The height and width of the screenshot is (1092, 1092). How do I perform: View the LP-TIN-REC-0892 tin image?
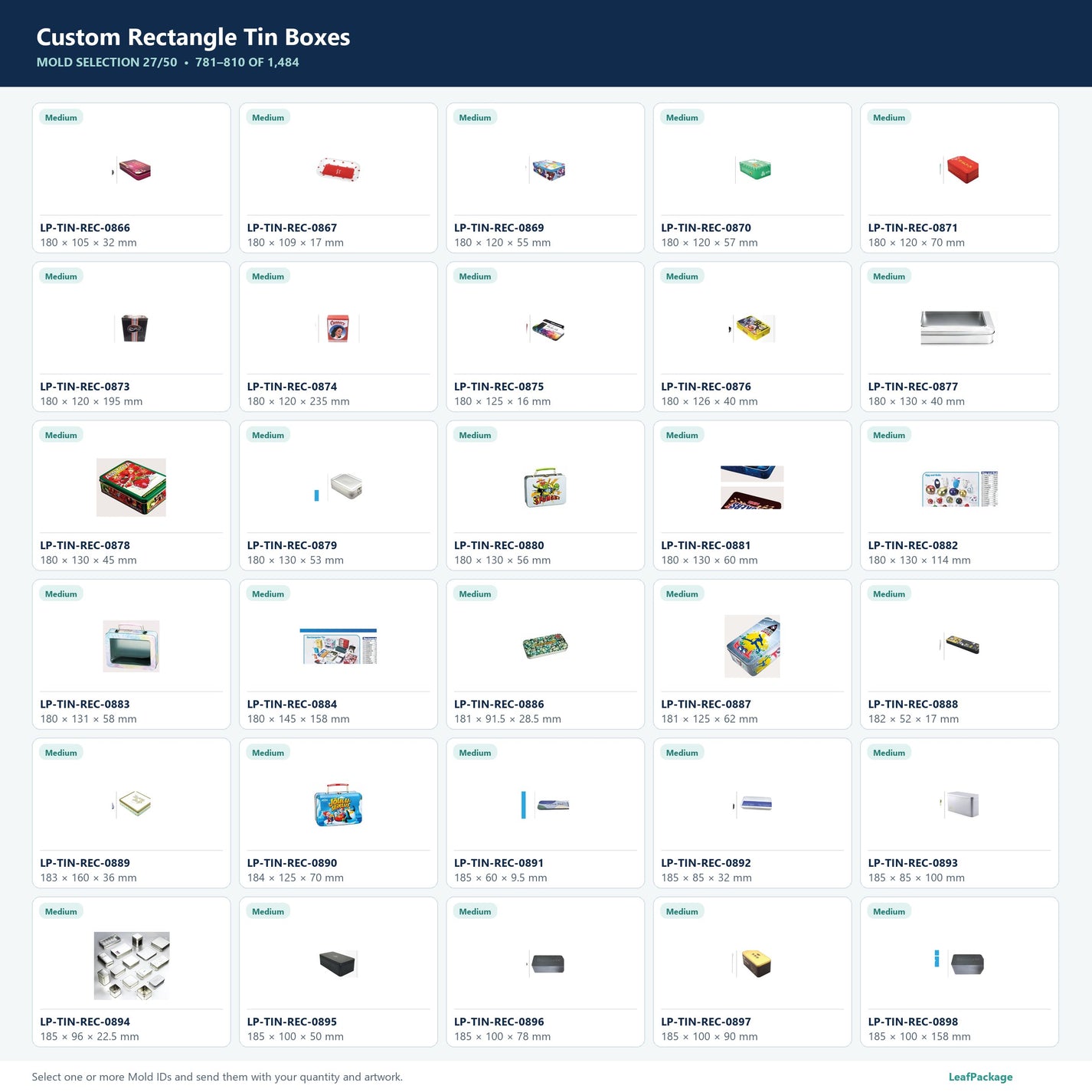coord(753,804)
